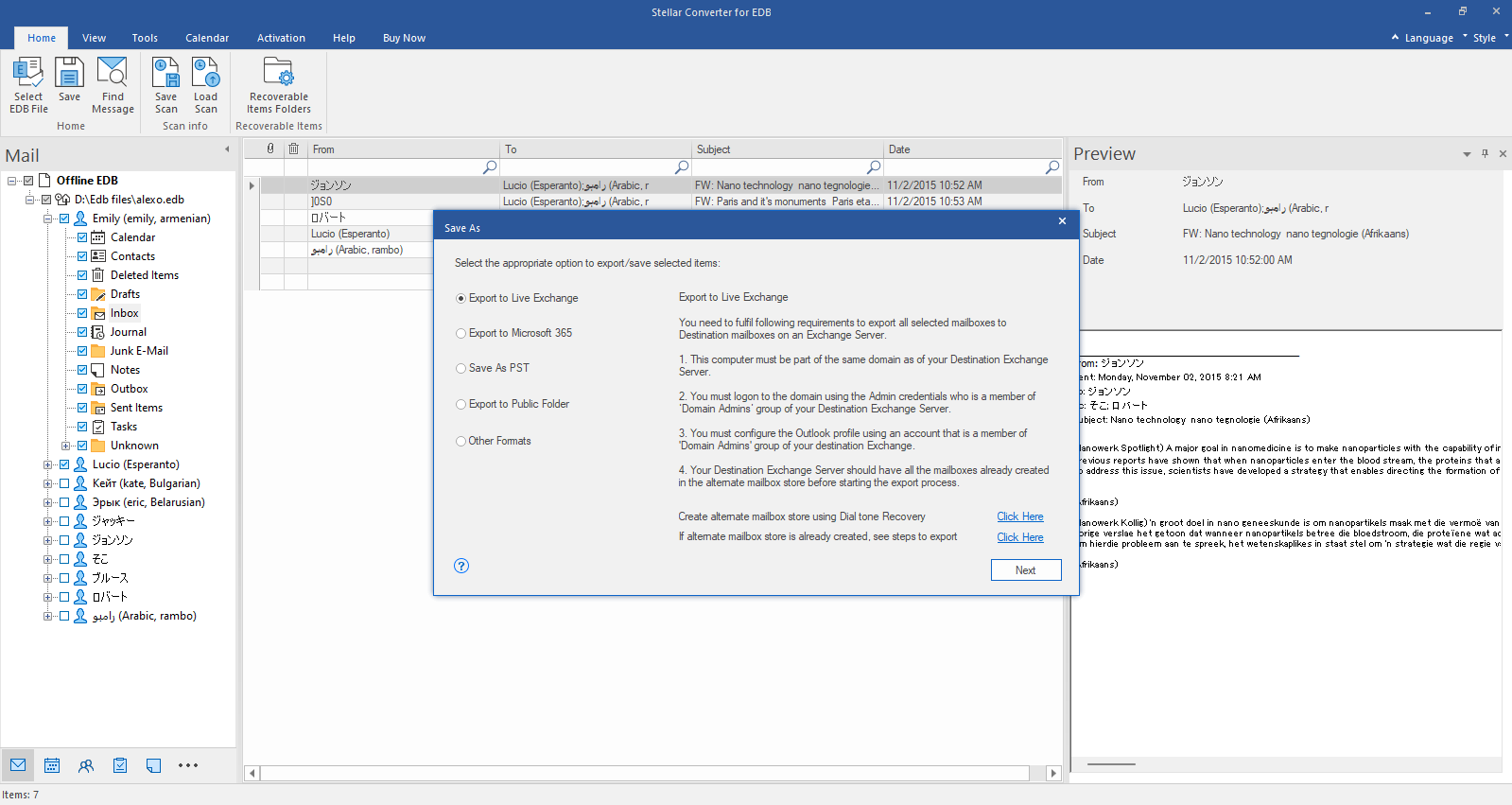Toggle checkbox for Lucio (Esperanto) mailbox
Screen dimensions: 1512x805
64,464
